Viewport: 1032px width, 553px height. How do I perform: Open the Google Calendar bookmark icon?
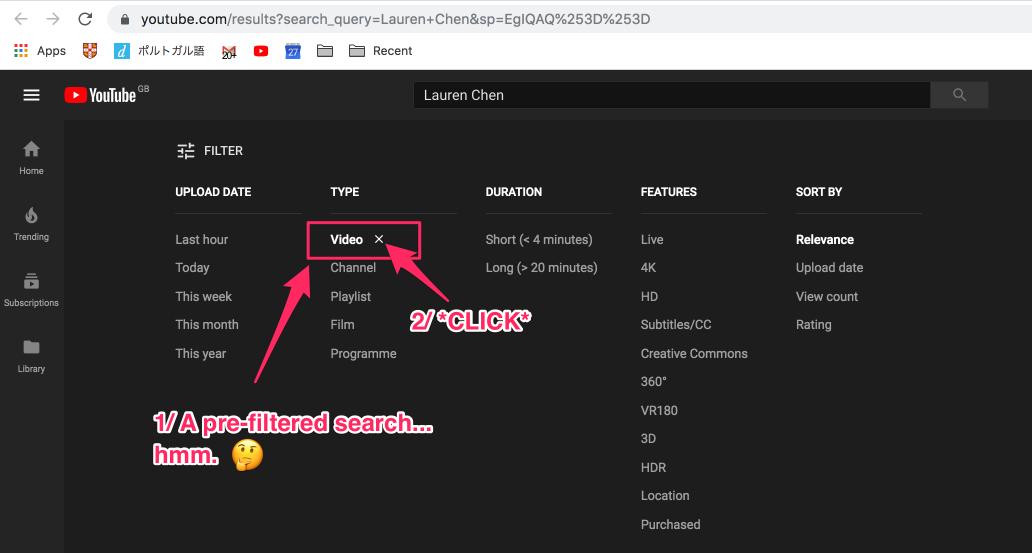tap(293, 51)
